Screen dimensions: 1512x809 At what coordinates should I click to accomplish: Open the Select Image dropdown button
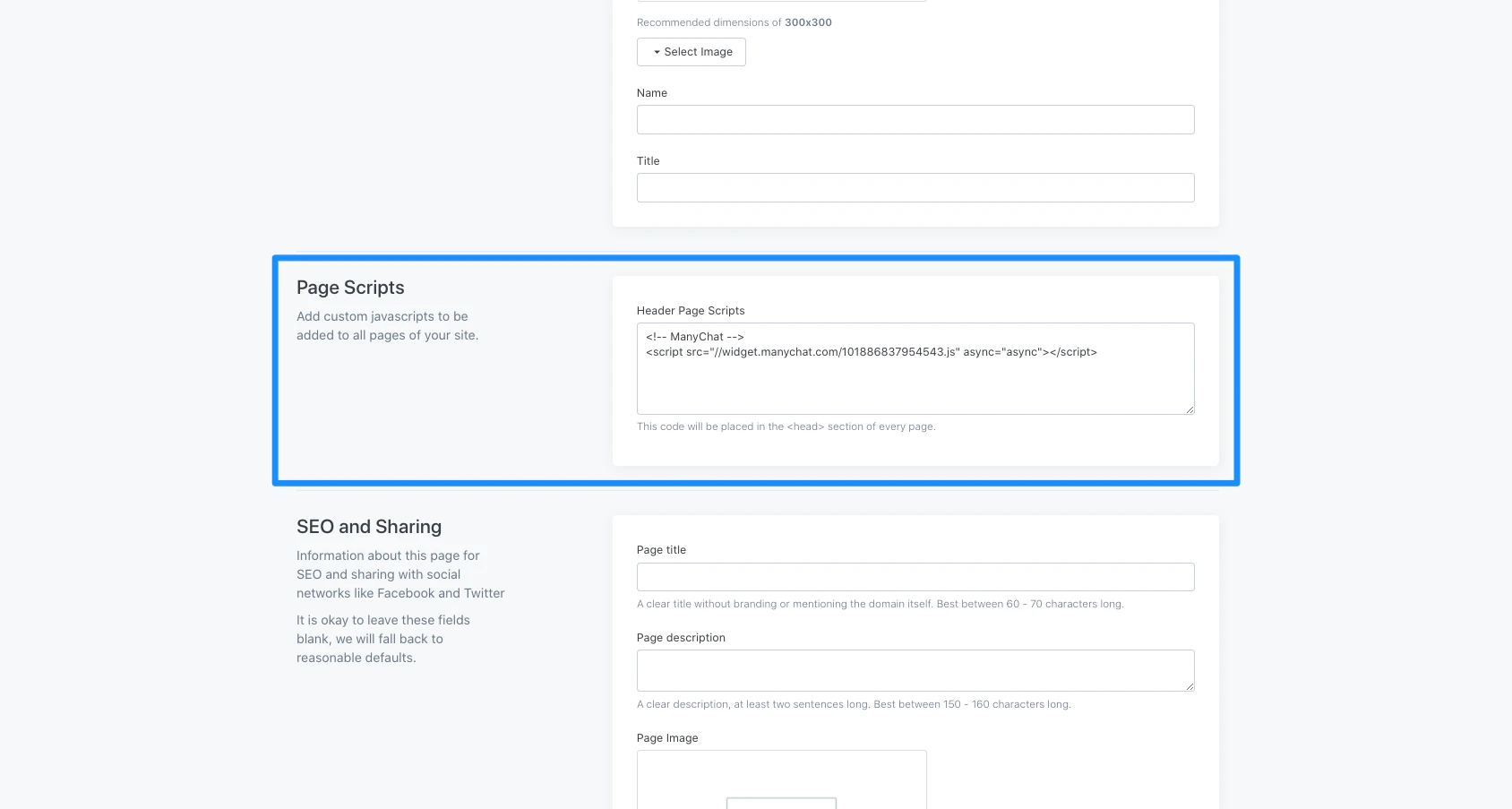click(692, 52)
